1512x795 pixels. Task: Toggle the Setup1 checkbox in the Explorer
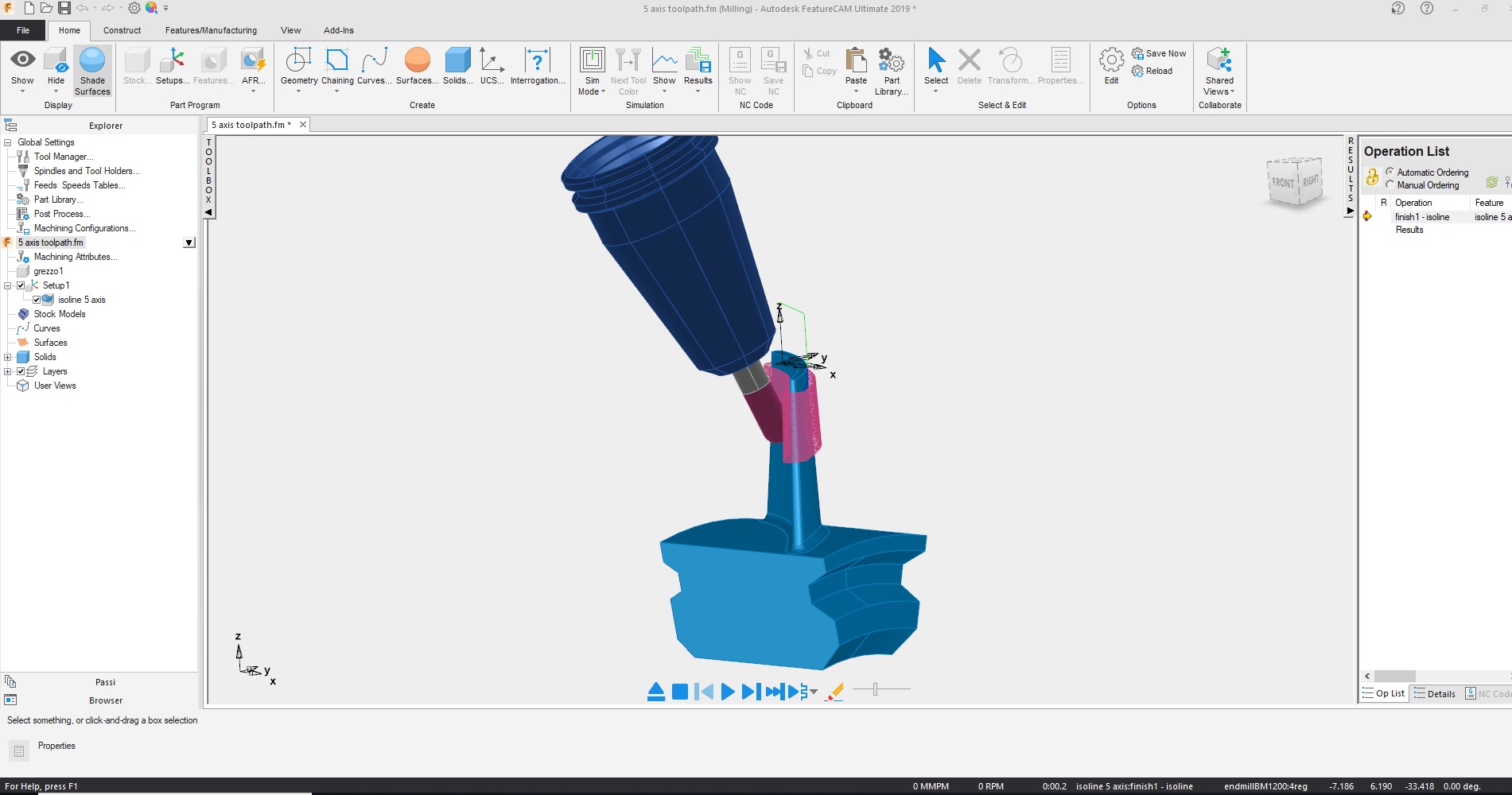[x=20, y=285]
